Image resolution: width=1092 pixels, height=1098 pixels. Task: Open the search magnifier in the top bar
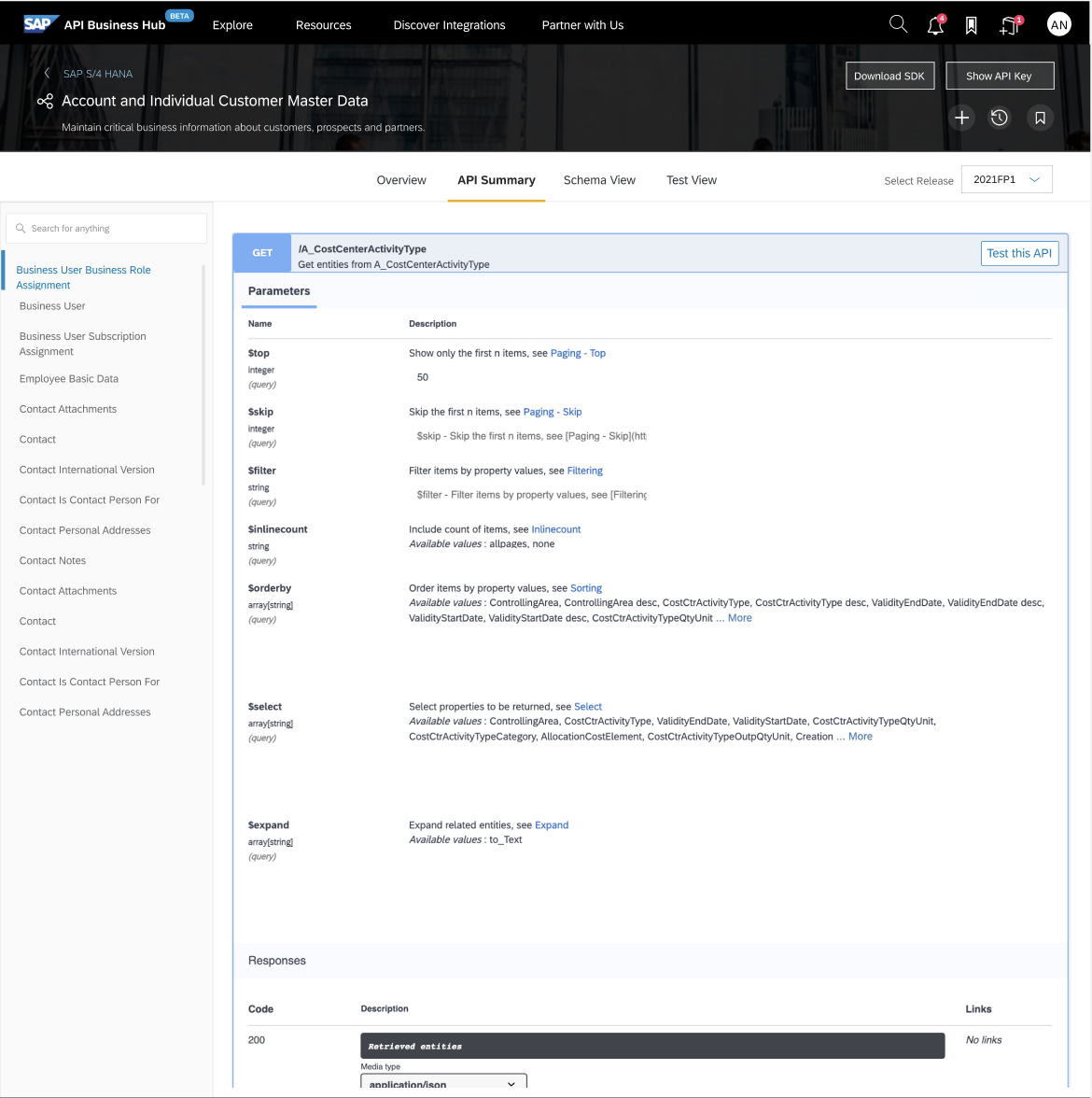[x=898, y=23]
